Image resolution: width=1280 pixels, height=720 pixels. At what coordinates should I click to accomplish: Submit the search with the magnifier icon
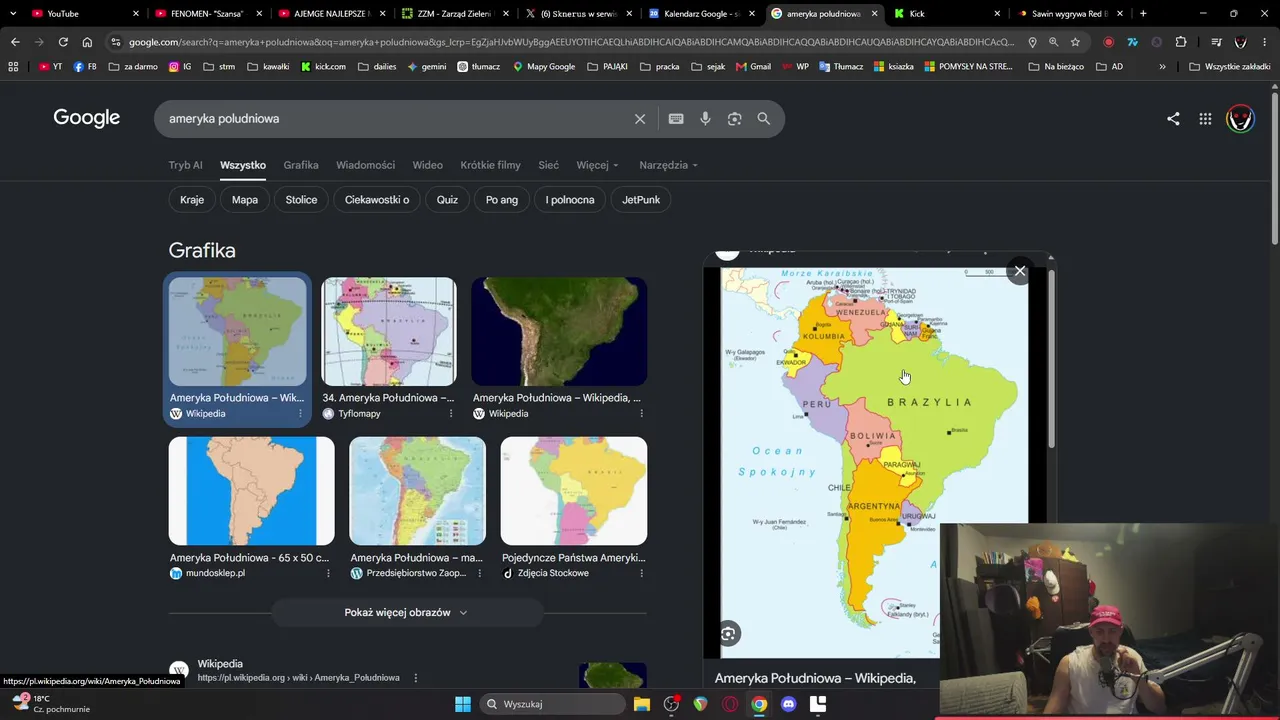[x=764, y=119]
